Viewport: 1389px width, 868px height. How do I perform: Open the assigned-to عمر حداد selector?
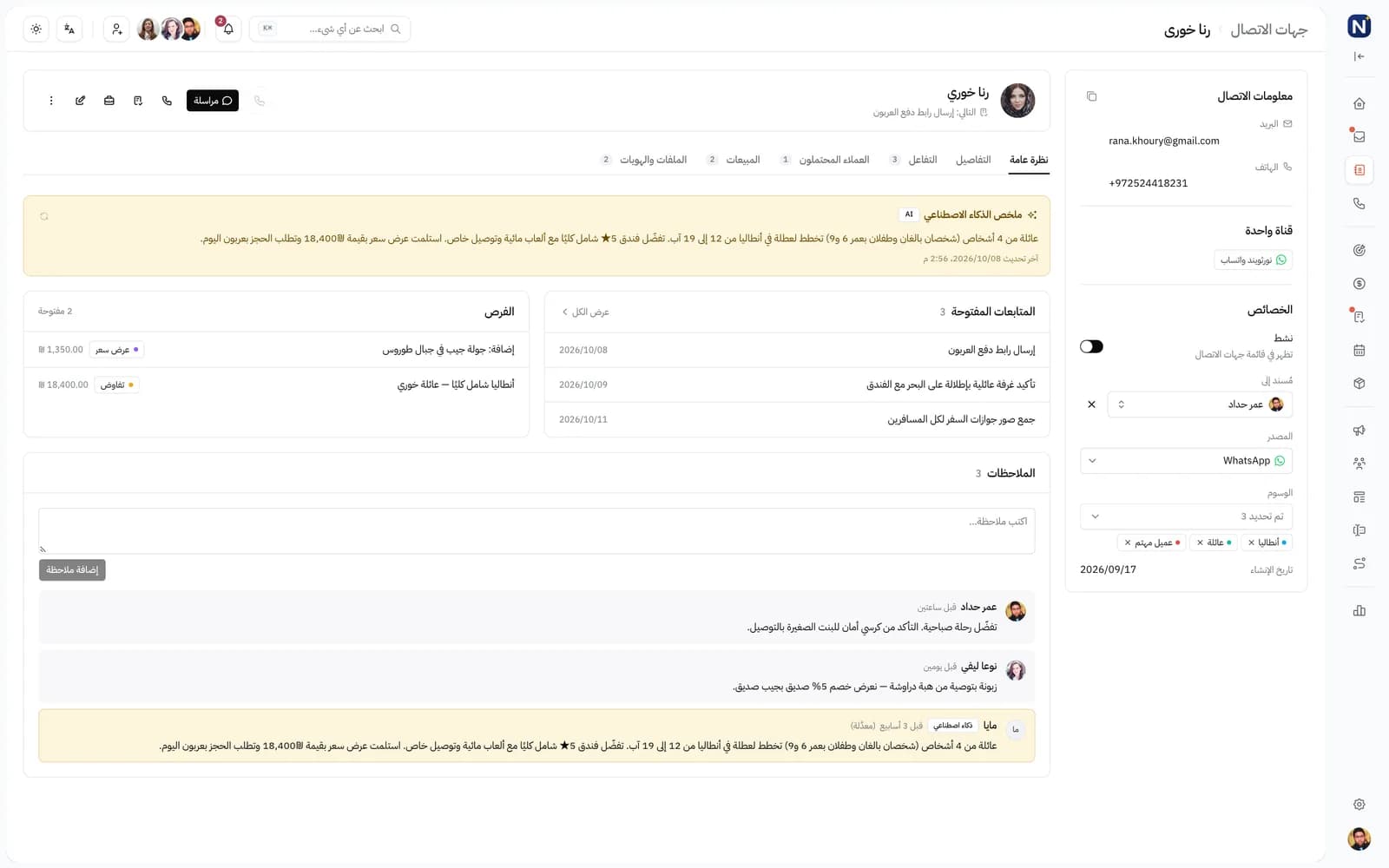(1200, 404)
